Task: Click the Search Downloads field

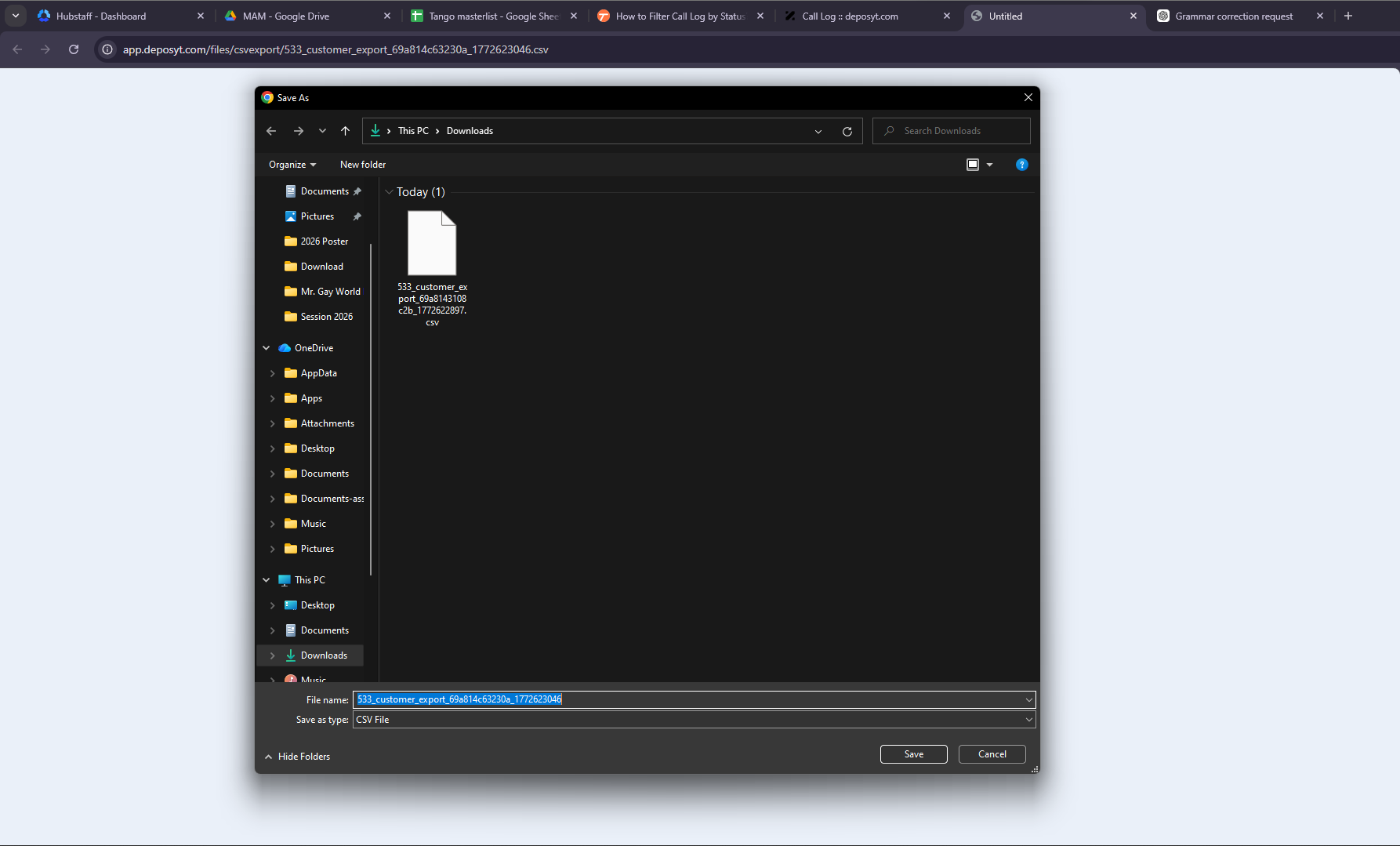Action: click(951, 131)
